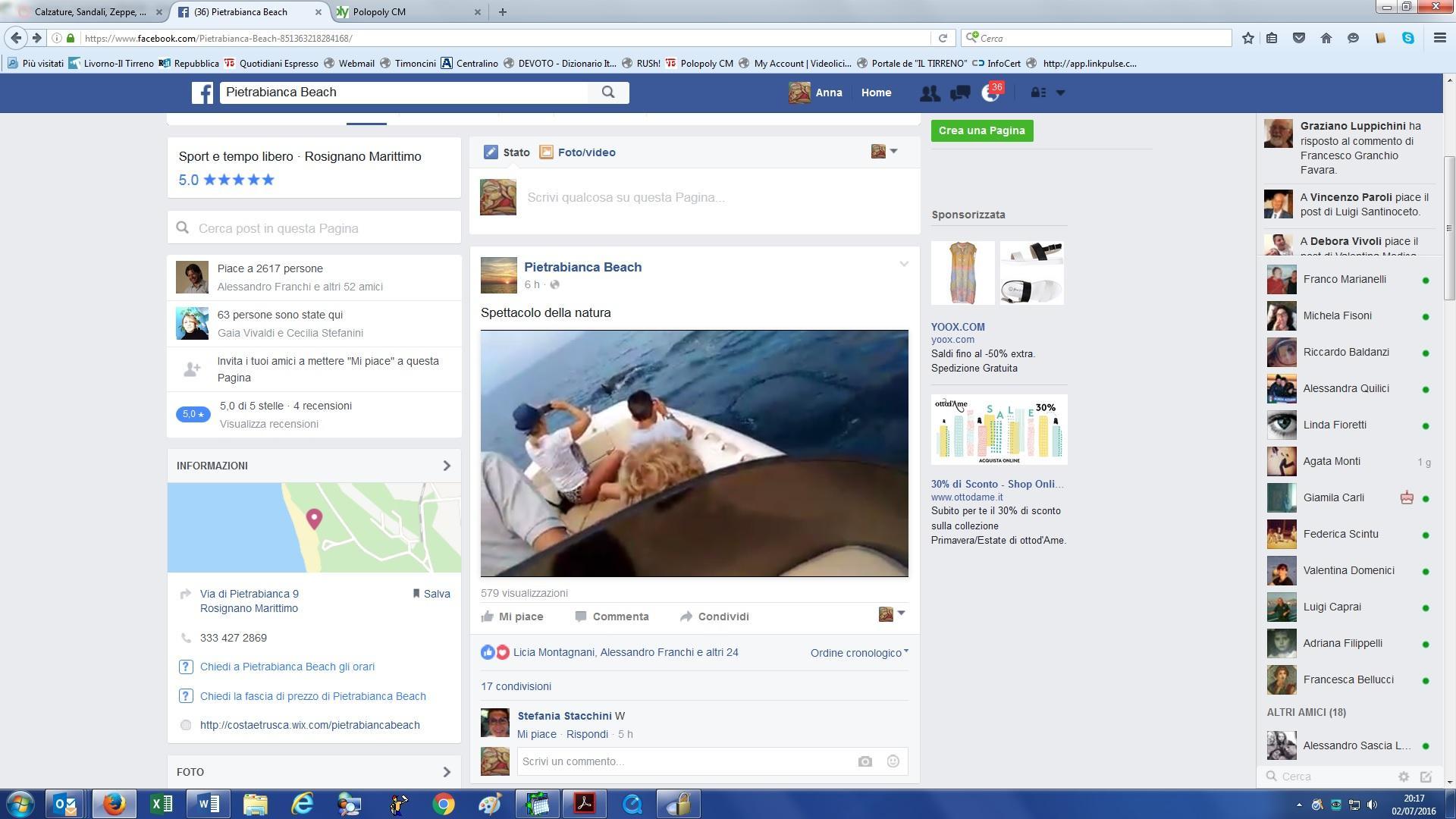Click Condividi on the video post
This screenshot has width=1456, height=819.
point(714,617)
